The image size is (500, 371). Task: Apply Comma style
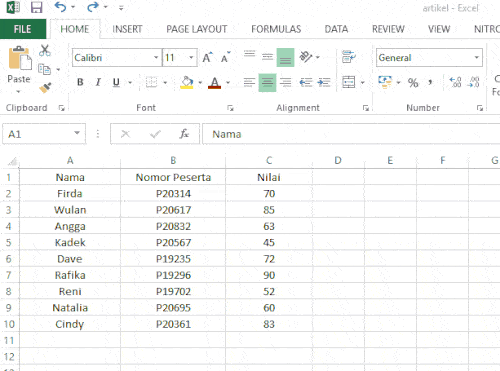430,82
